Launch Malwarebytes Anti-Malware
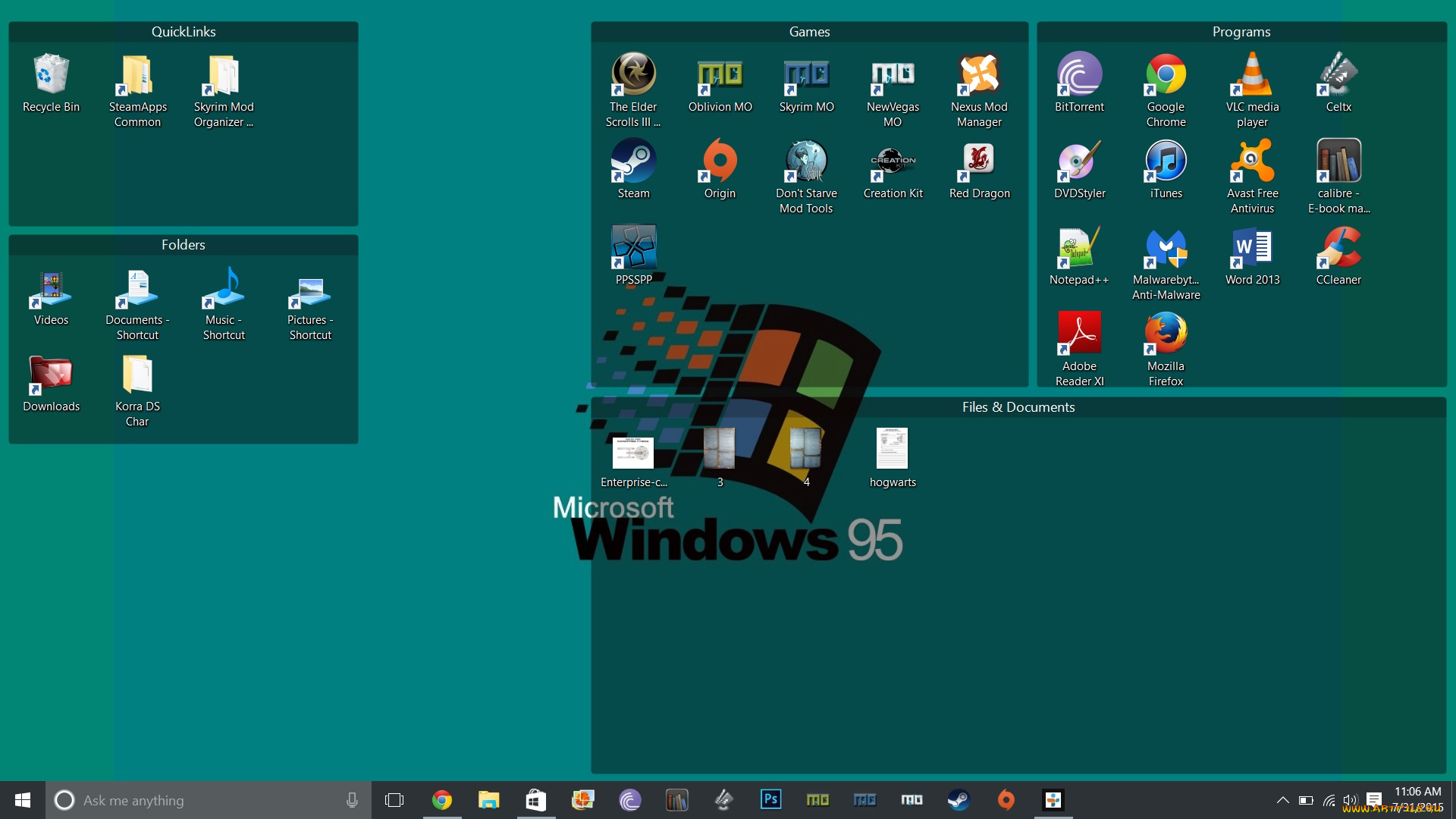The width and height of the screenshot is (1456, 819). [x=1165, y=248]
